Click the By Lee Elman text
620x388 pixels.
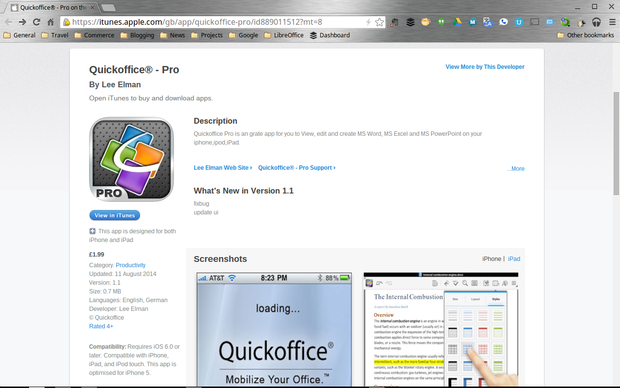click(115, 85)
